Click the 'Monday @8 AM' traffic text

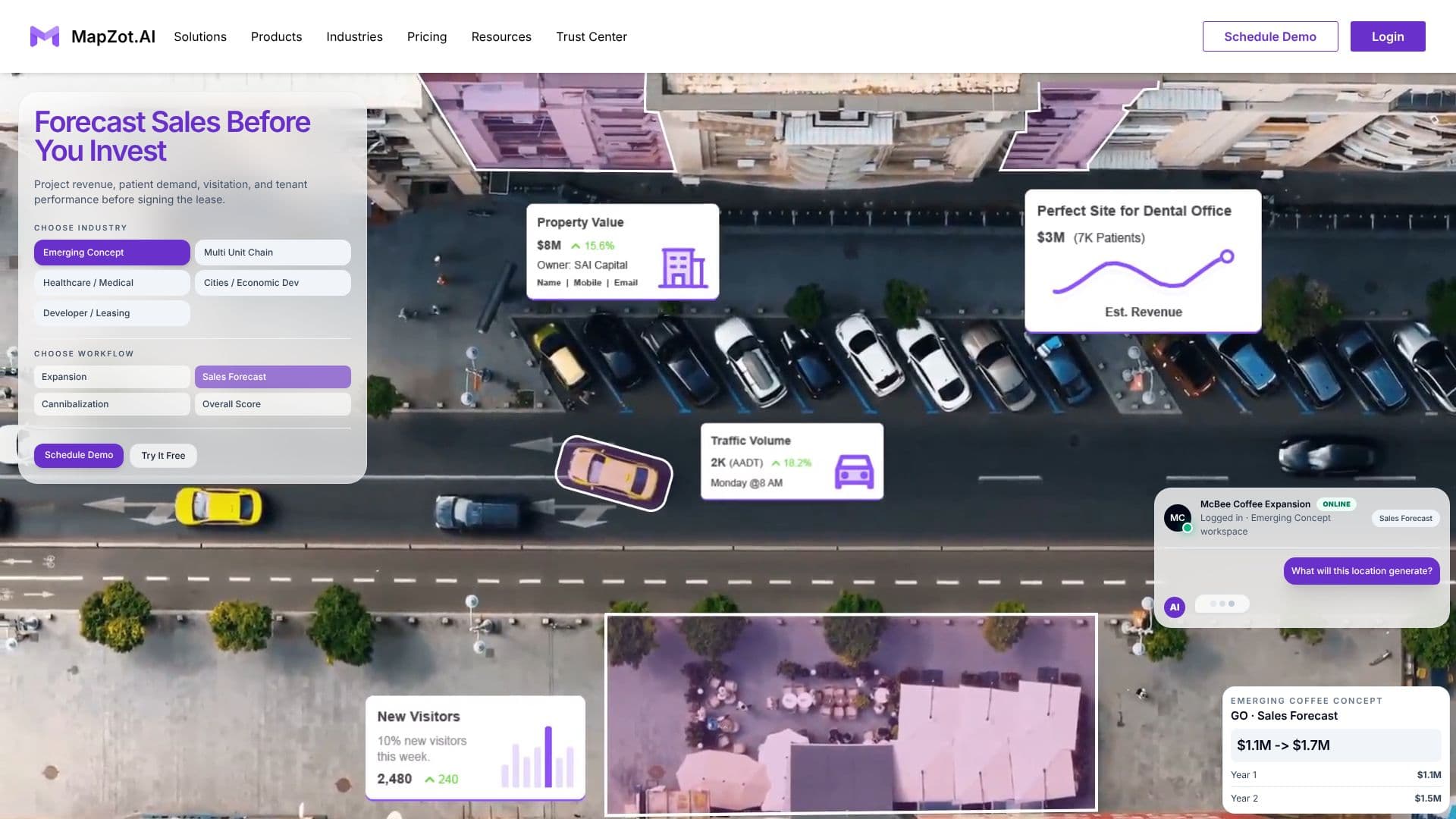click(x=746, y=483)
